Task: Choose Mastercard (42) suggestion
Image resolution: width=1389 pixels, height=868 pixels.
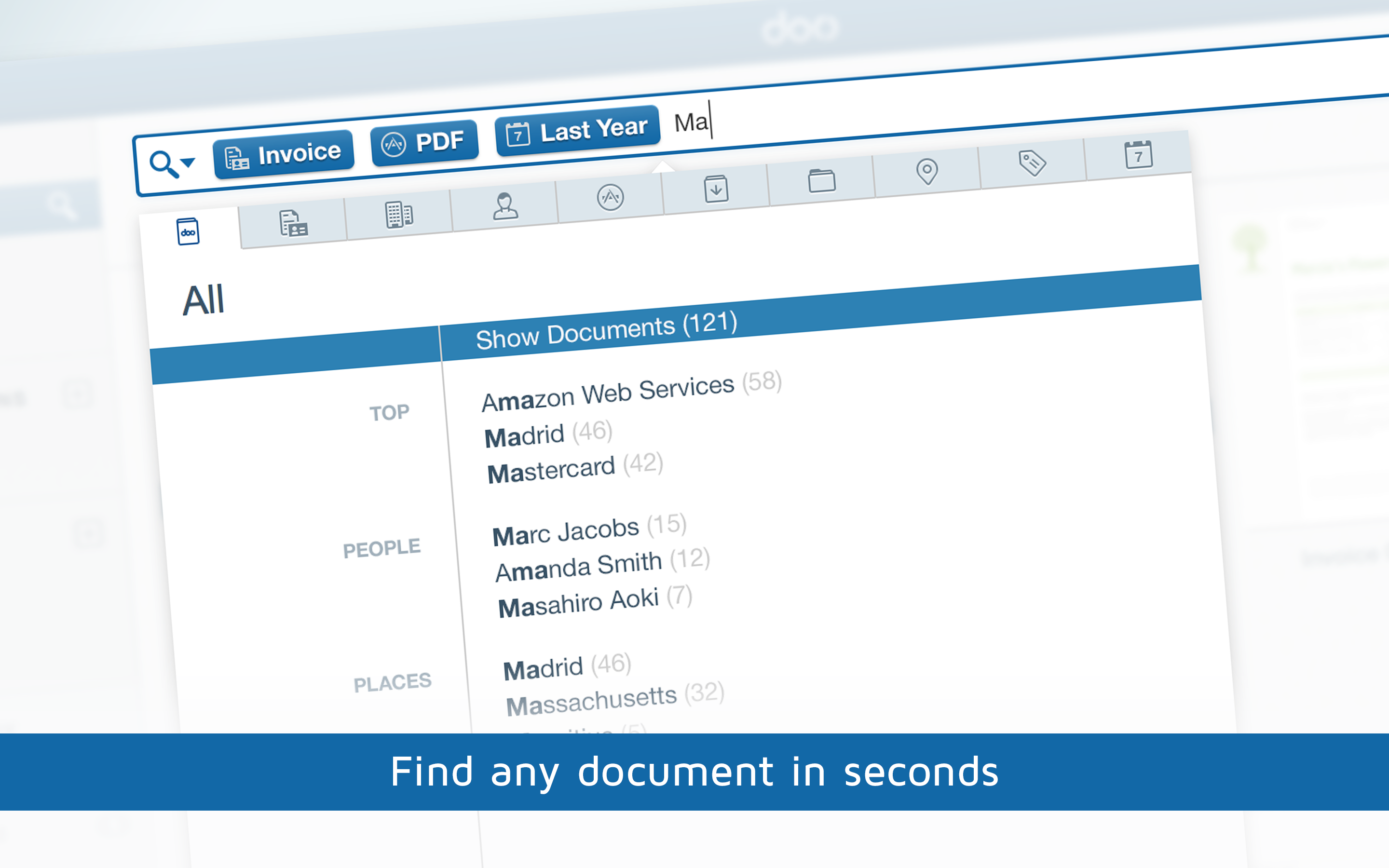Action: (575, 468)
